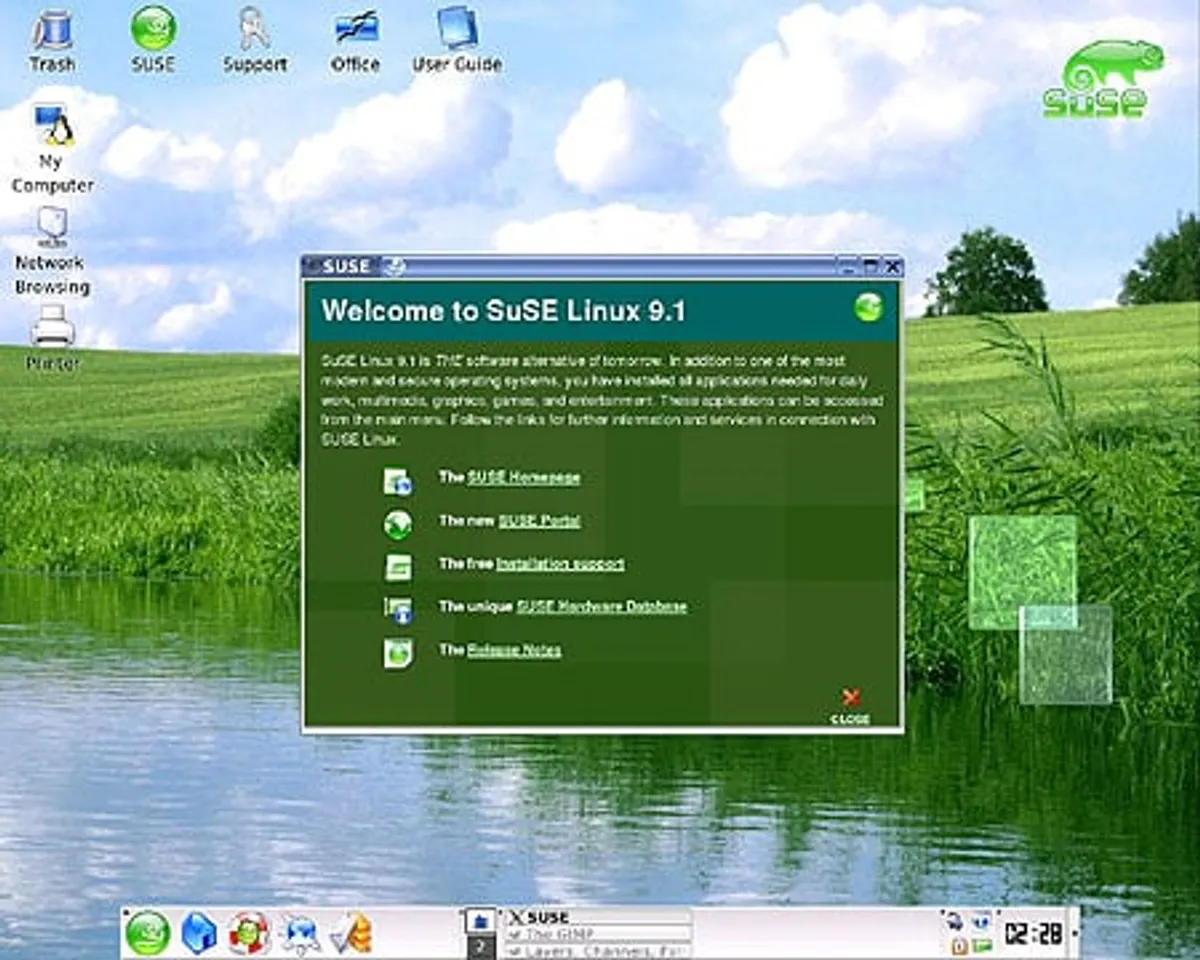Click the green bottom-right system tray icon
Screen dimensions: 1200x960
(982, 946)
